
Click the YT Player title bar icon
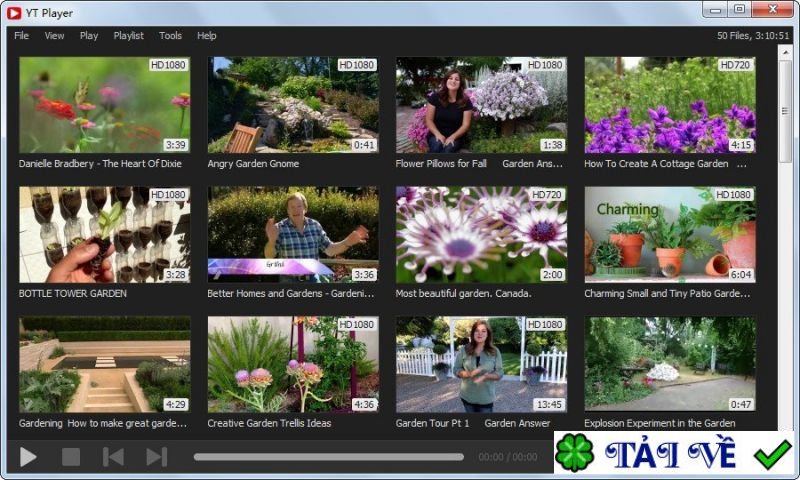click(x=14, y=13)
